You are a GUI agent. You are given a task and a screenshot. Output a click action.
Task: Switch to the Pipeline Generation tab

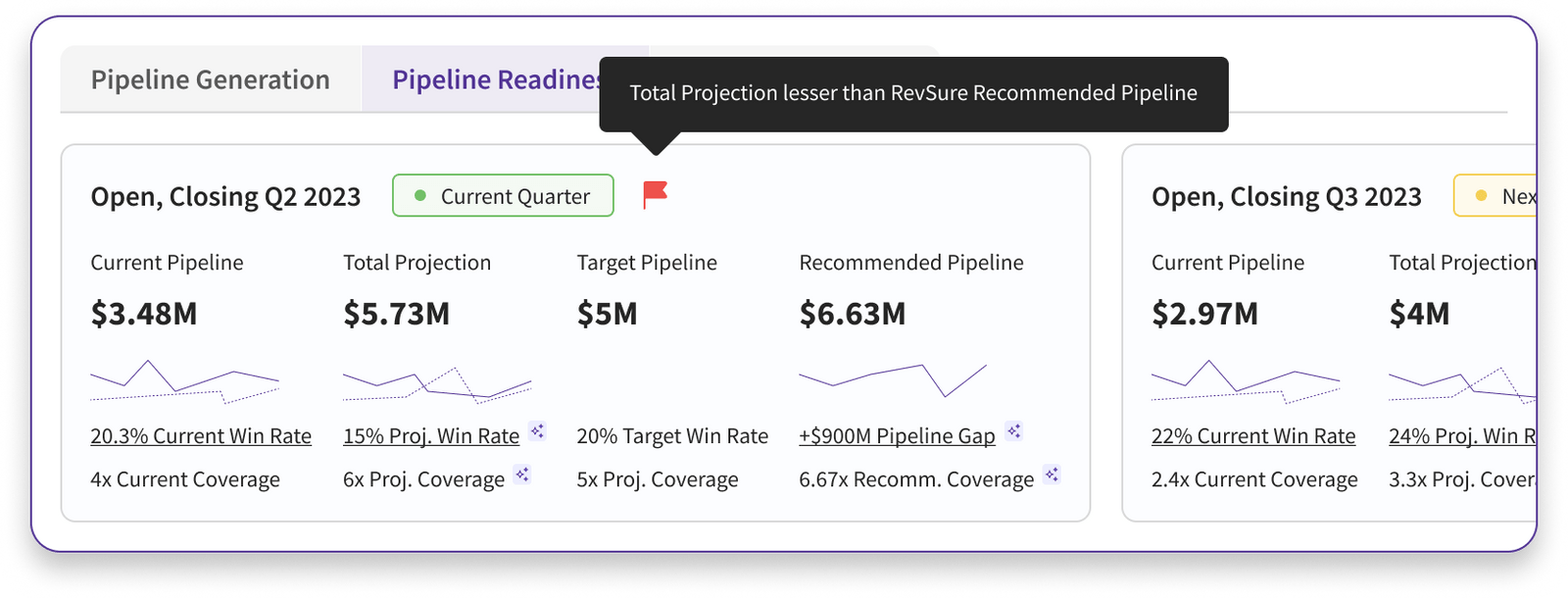pyautogui.click(x=210, y=78)
